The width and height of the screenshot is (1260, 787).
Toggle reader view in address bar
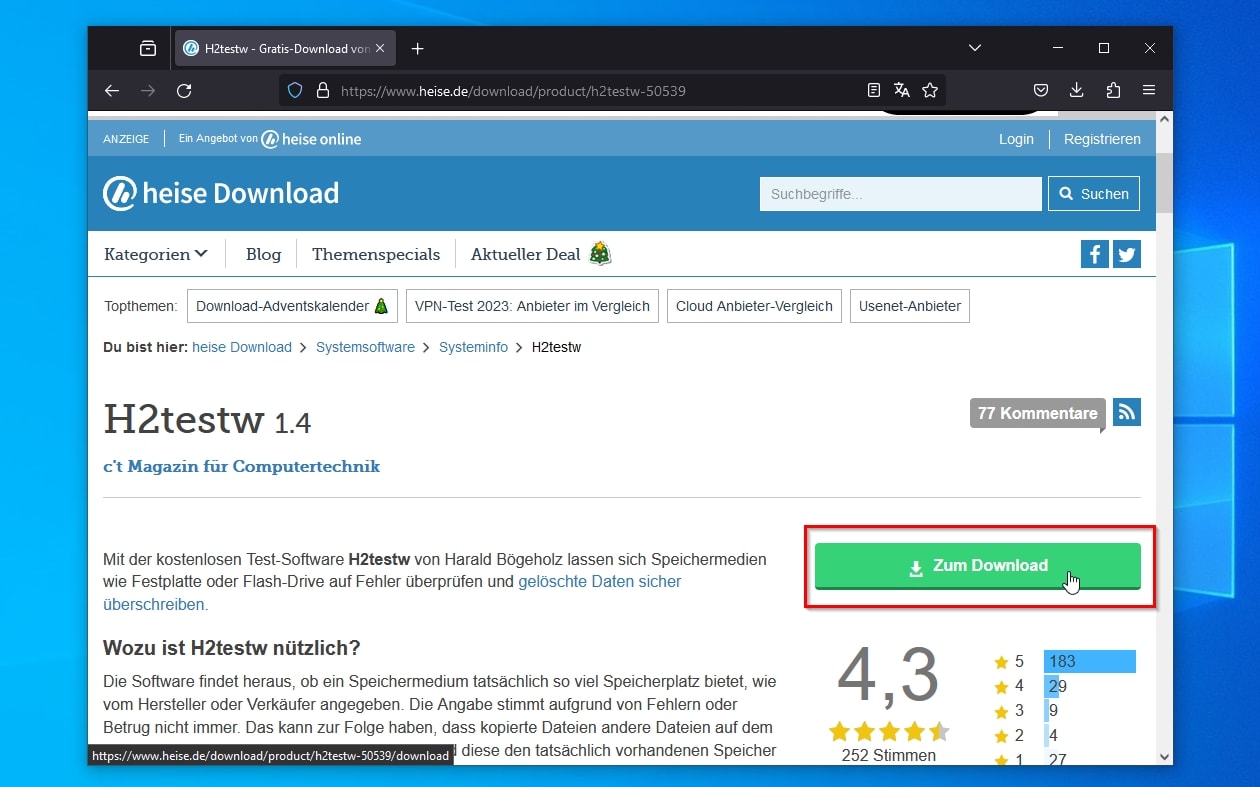coord(874,90)
